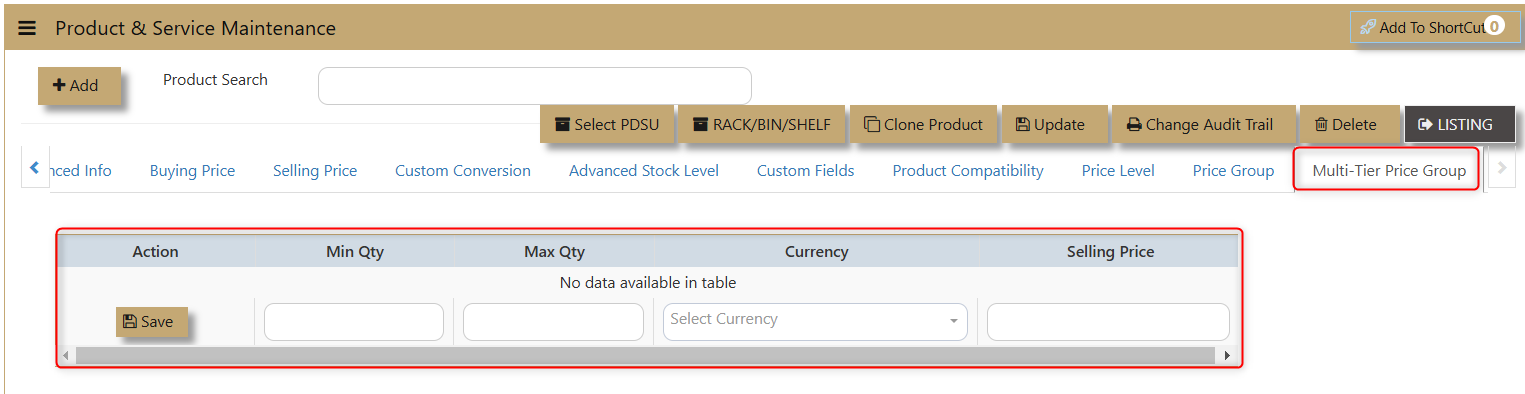This screenshot has height=394, width=1525.
Task: Open Advanced Stock Level tab
Action: click(644, 171)
